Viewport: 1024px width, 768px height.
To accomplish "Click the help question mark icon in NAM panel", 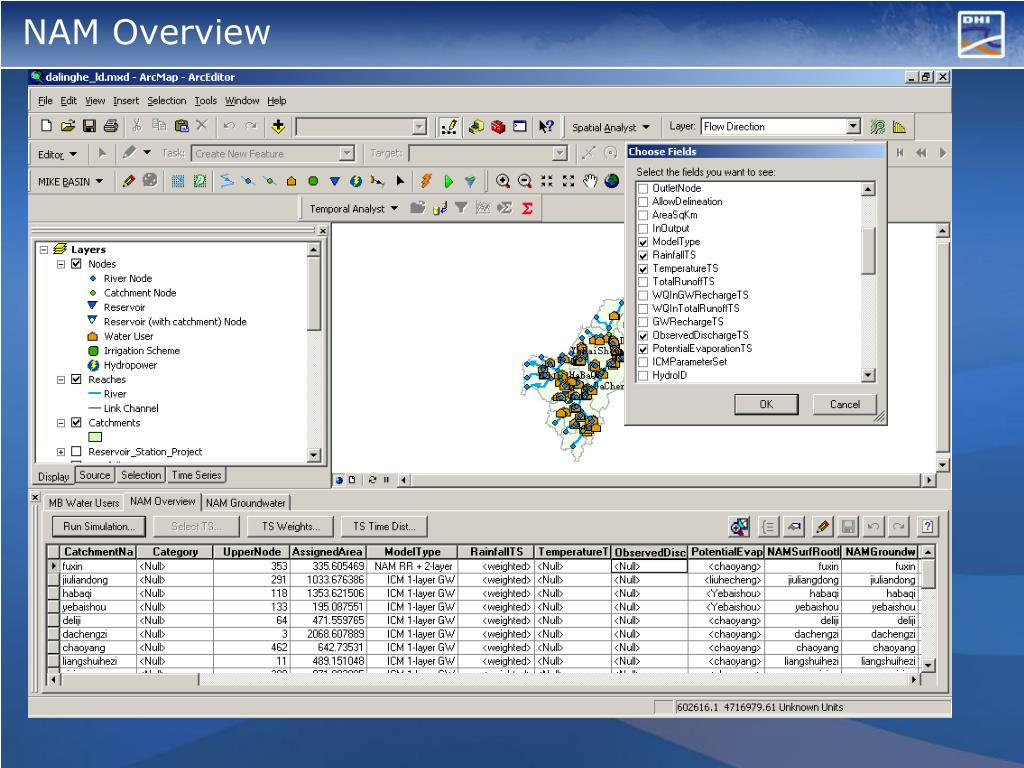I will (x=927, y=526).
